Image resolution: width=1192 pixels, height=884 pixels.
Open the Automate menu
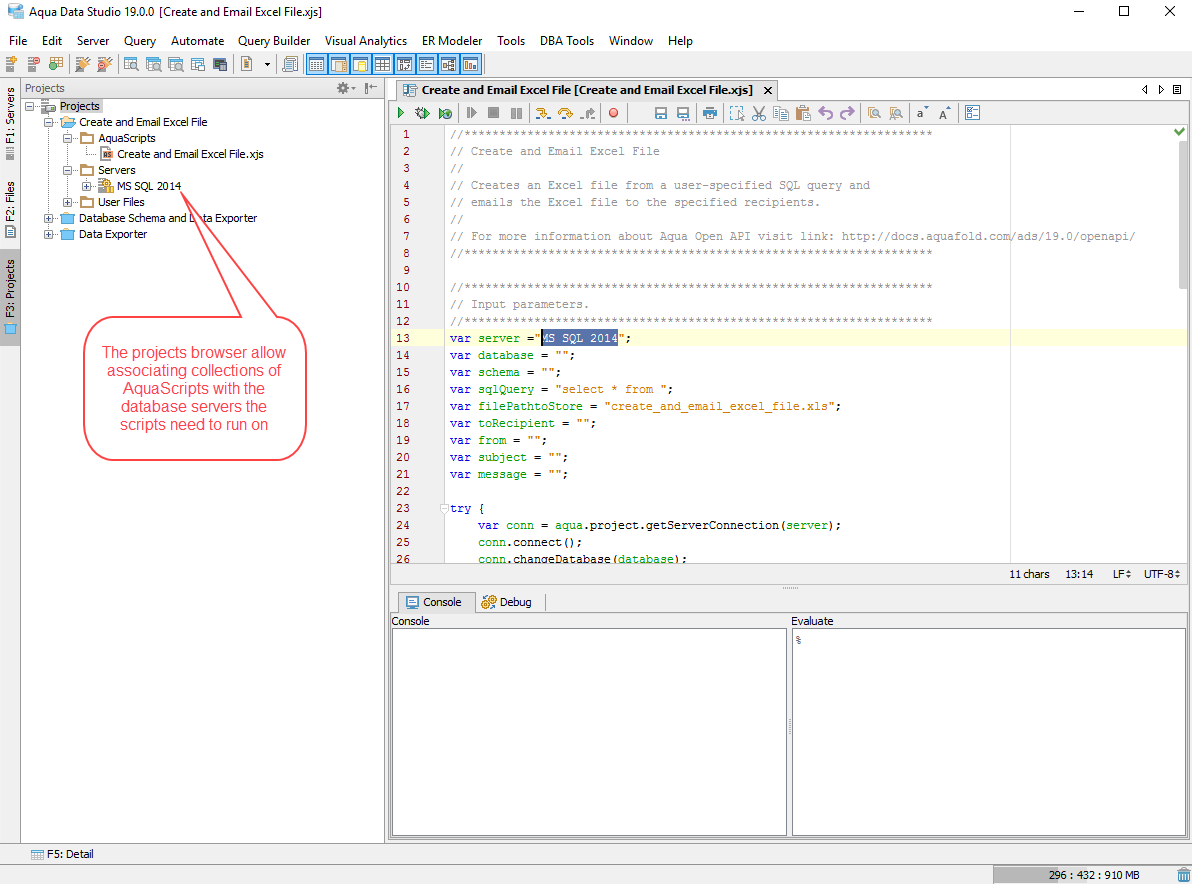[198, 41]
